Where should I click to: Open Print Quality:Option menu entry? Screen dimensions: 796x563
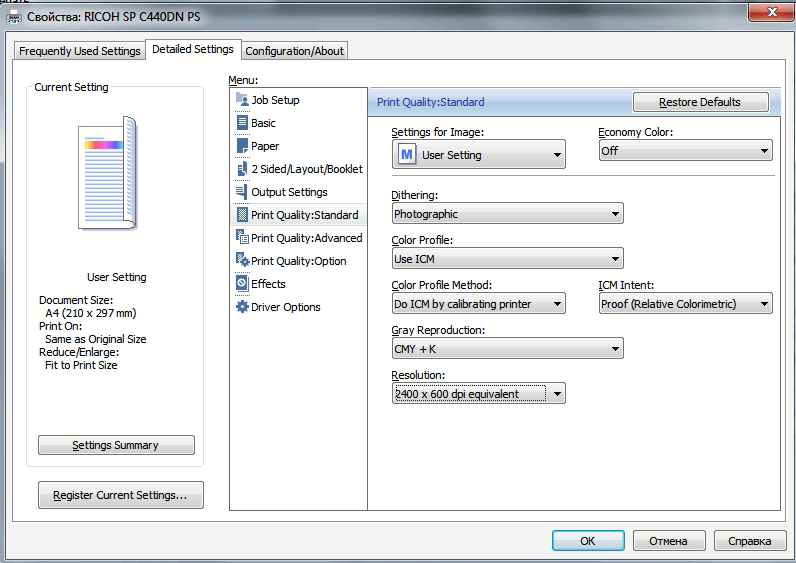pos(298,260)
